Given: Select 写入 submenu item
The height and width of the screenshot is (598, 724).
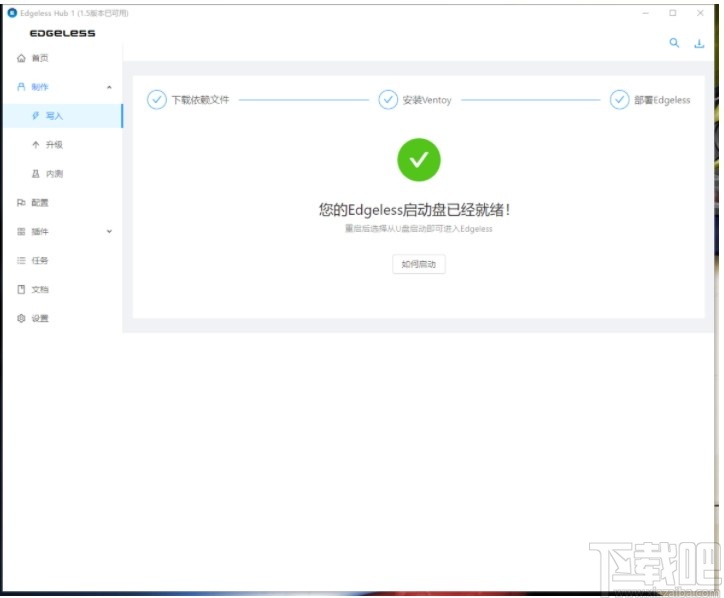Looking at the screenshot, I should tap(62, 115).
